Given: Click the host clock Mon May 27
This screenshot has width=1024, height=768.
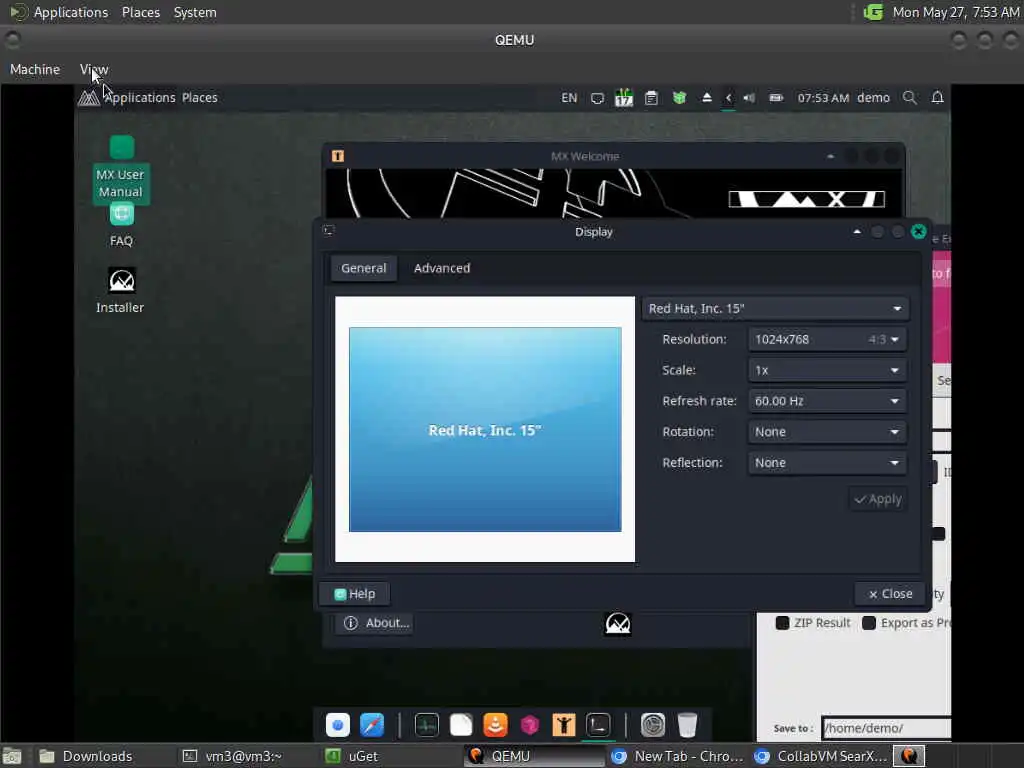Looking at the screenshot, I should [x=955, y=12].
